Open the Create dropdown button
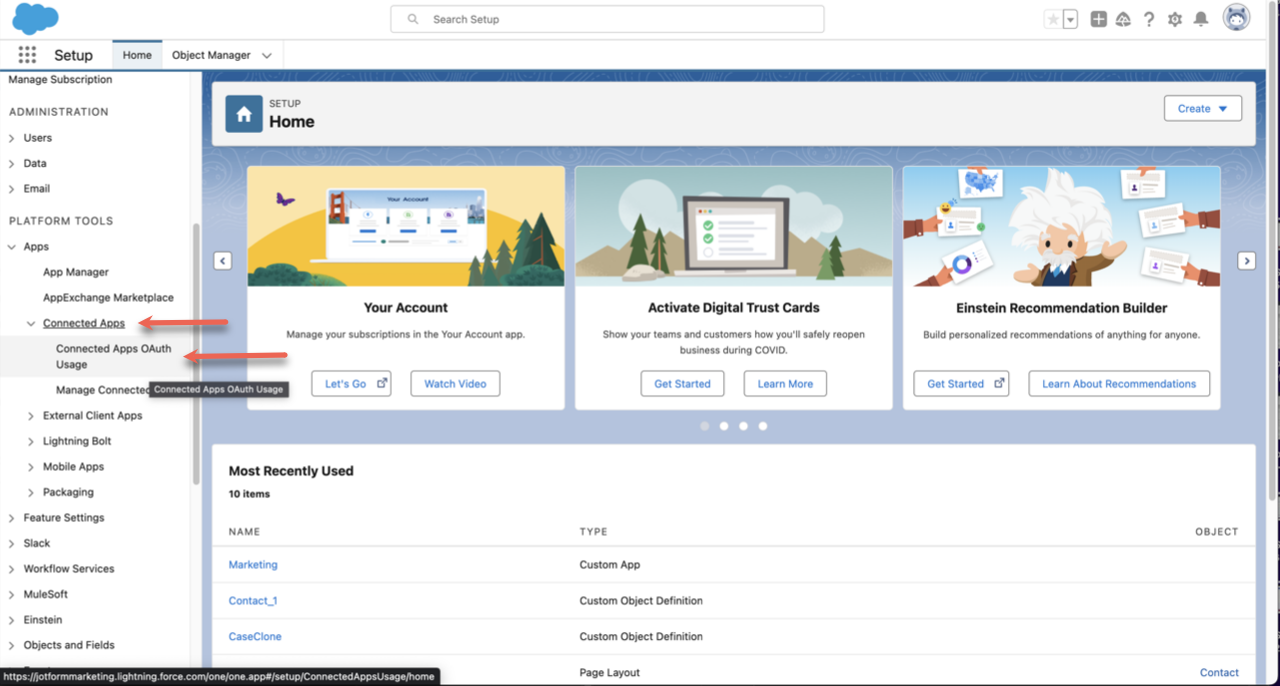Image resolution: width=1280 pixels, height=686 pixels. [x=1203, y=108]
